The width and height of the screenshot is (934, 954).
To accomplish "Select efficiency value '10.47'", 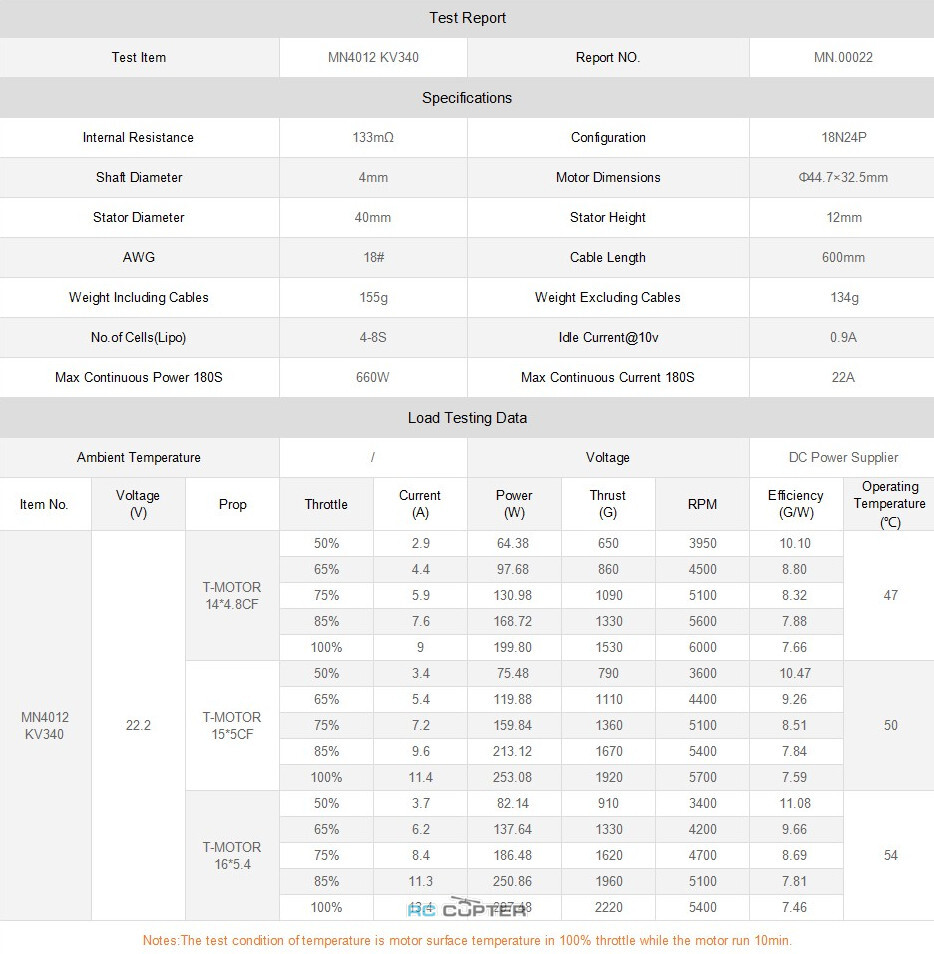I will [x=795, y=674].
